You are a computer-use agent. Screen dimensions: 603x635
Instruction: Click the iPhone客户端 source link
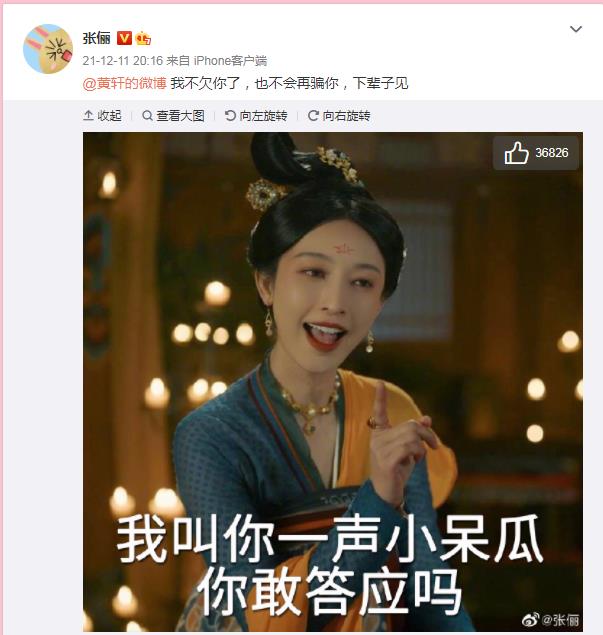(230, 61)
